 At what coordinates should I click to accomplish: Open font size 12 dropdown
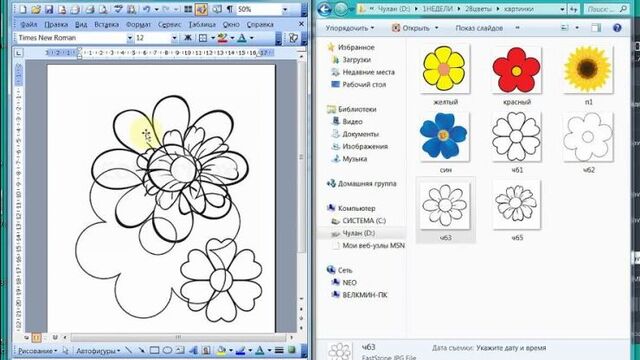tap(174, 38)
